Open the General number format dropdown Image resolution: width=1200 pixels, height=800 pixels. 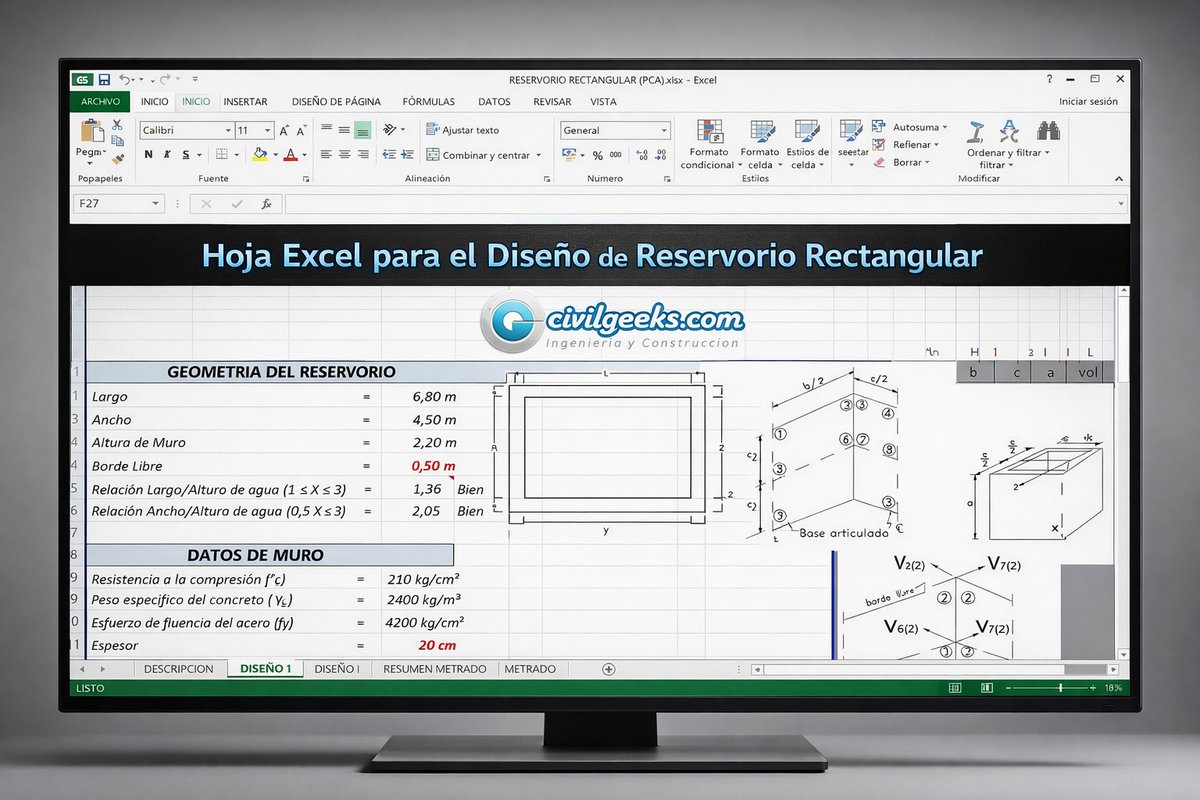tap(664, 130)
